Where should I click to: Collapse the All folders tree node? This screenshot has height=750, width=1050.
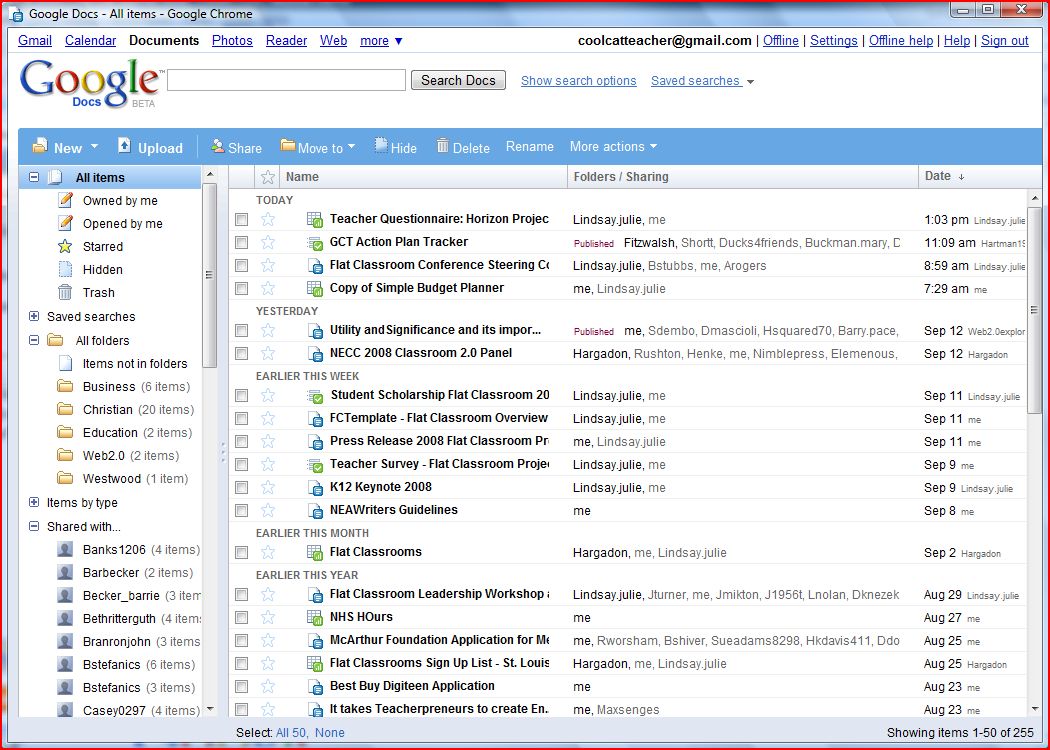pos(33,340)
